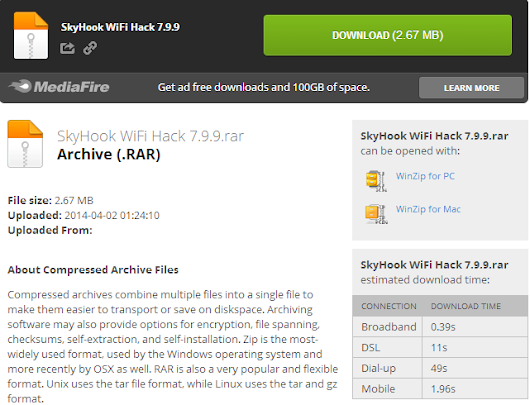The width and height of the screenshot is (530, 405).
Task: Click the DOWNLOAD TIME column header
Action: 466,306
